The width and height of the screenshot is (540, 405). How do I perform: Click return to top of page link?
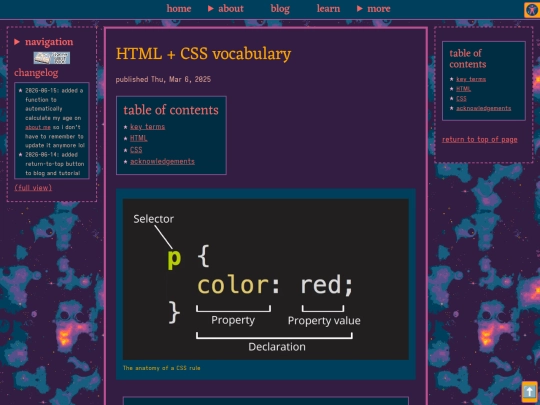(x=479, y=139)
